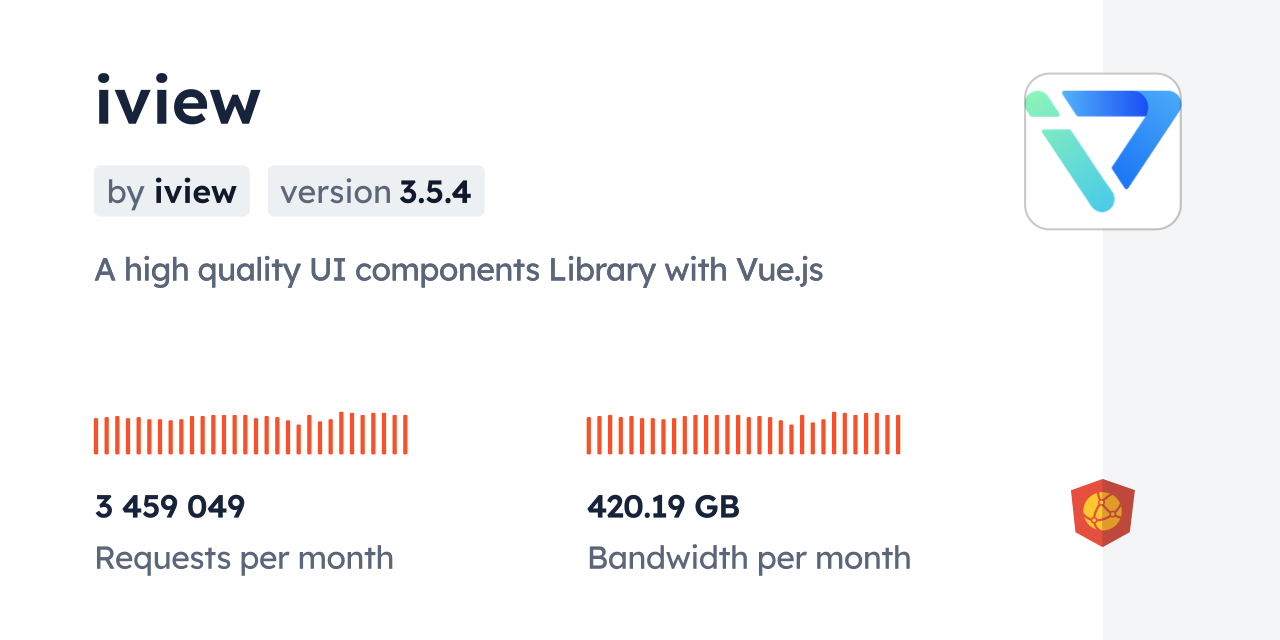1280x640 pixels.
Task: Click the orange jsDelivr shield logo
Action: click(x=1102, y=513)
